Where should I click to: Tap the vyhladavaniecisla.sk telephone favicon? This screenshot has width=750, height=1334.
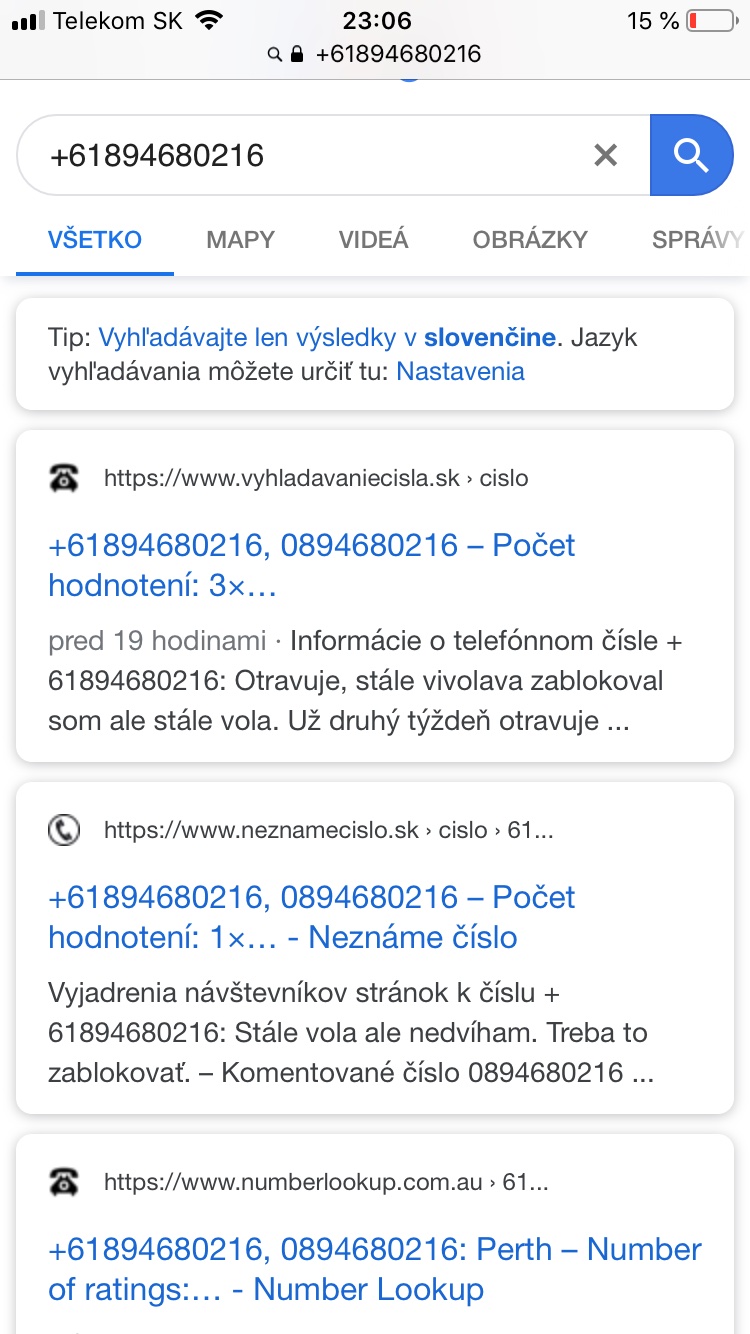(x=64, y=478)
